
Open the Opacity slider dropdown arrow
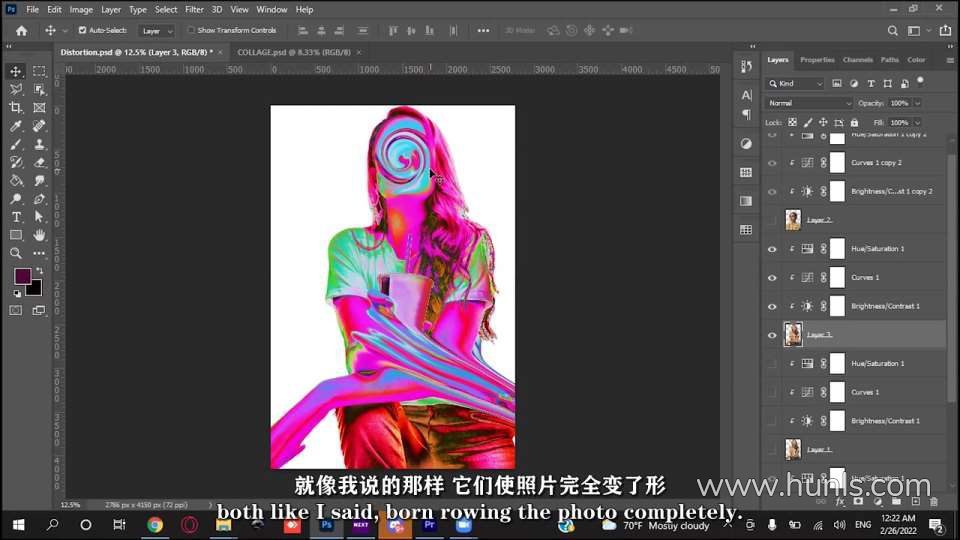pos(917,103)
